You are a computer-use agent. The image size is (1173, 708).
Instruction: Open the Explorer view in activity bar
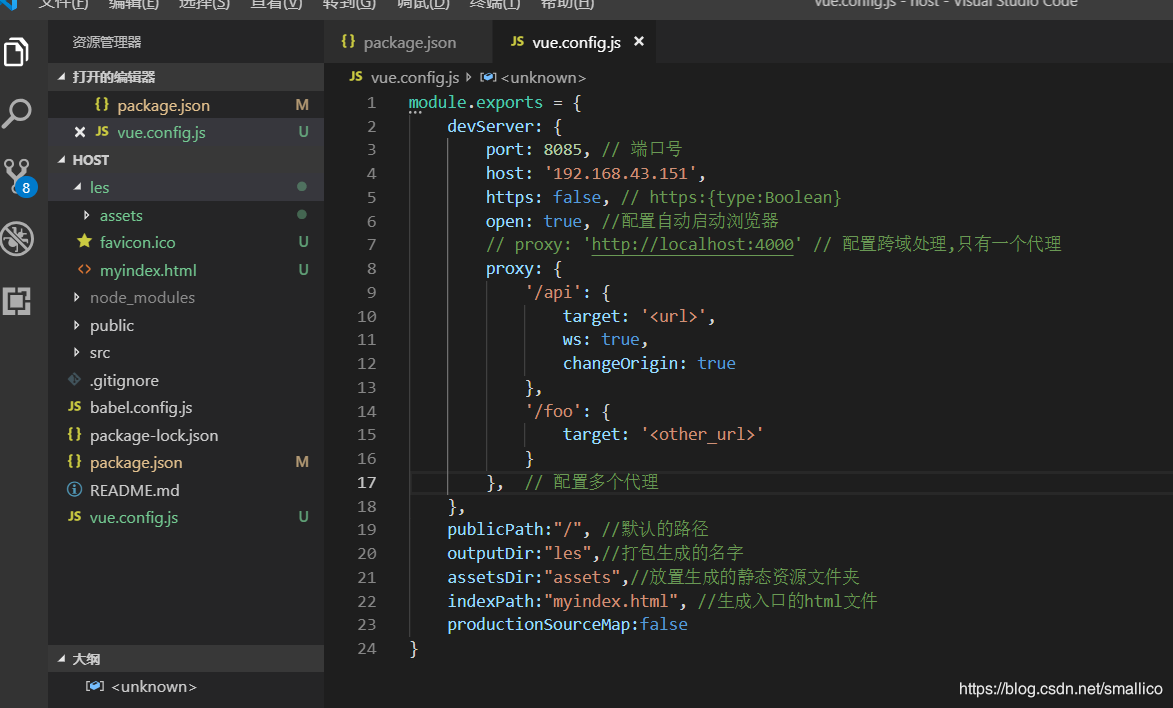tap(16, 52)
